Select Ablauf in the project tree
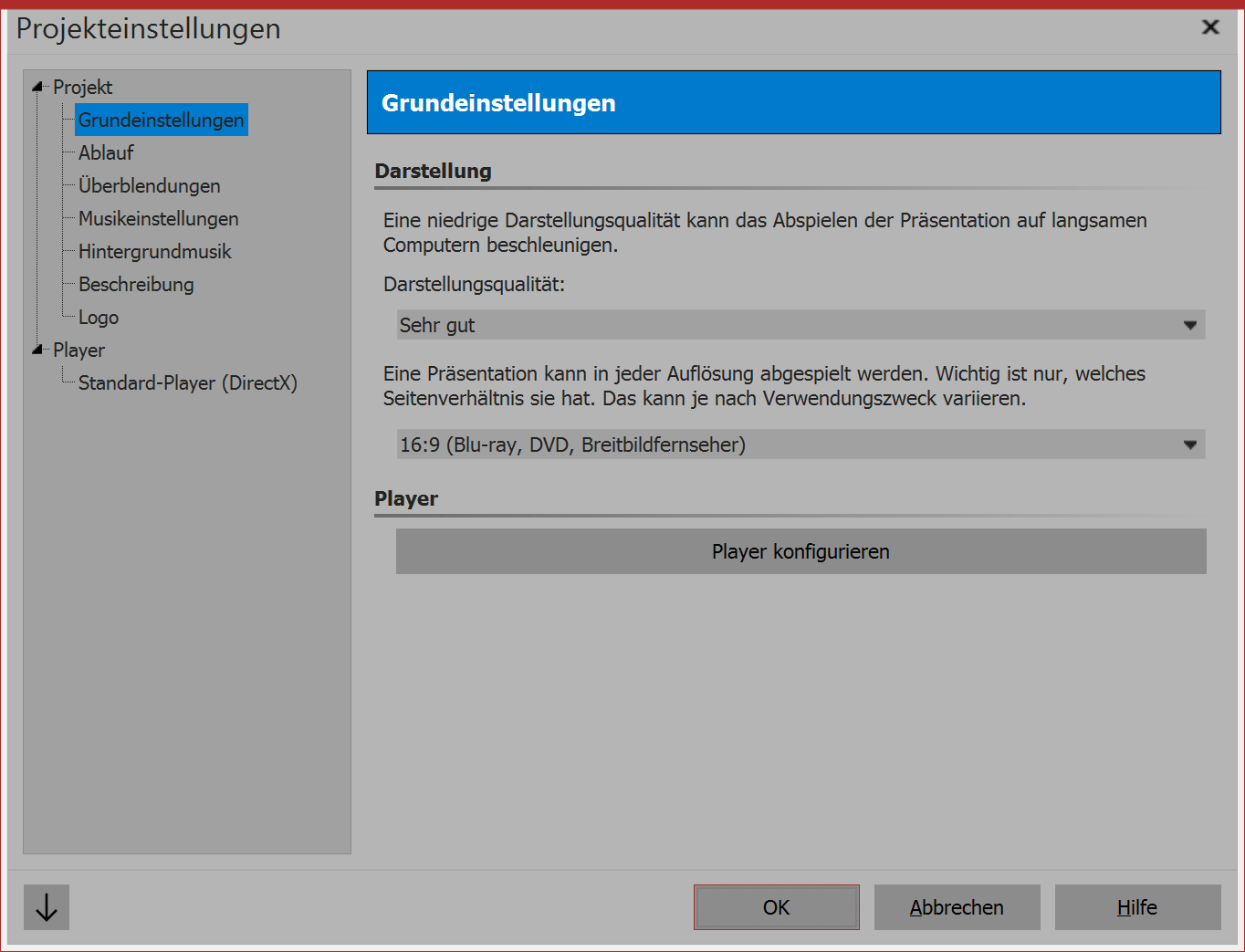 click(105, 152)
